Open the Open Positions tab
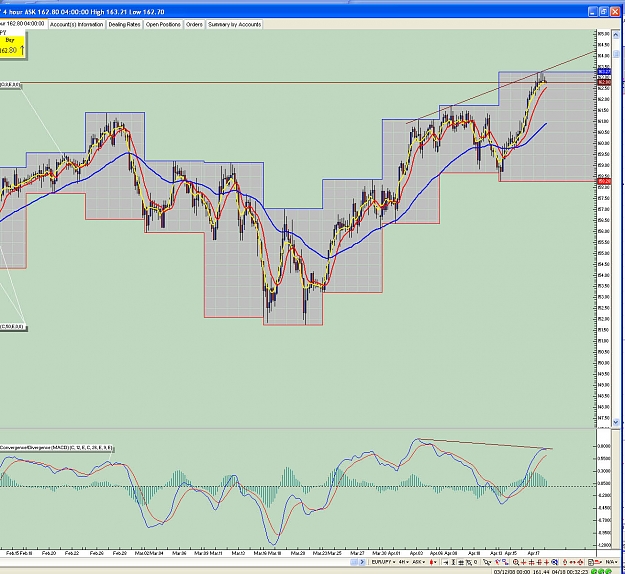Image resolution: width=625 pixels, height=574 pixels. pyautogui.click(x=163, y=24)
